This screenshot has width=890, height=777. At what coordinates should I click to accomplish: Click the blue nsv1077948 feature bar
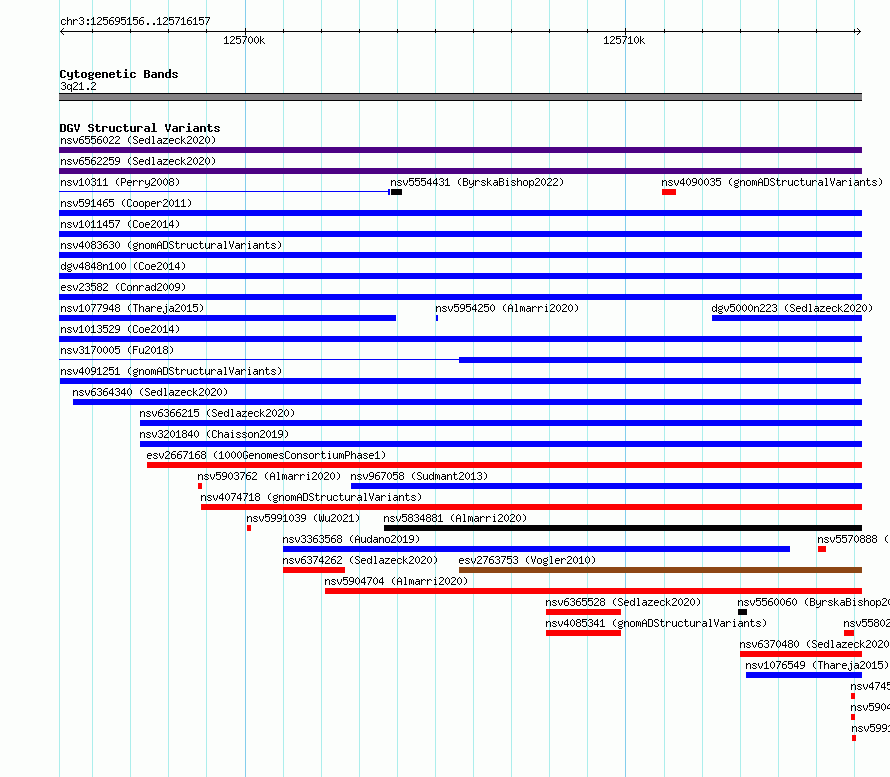point(228,318)
